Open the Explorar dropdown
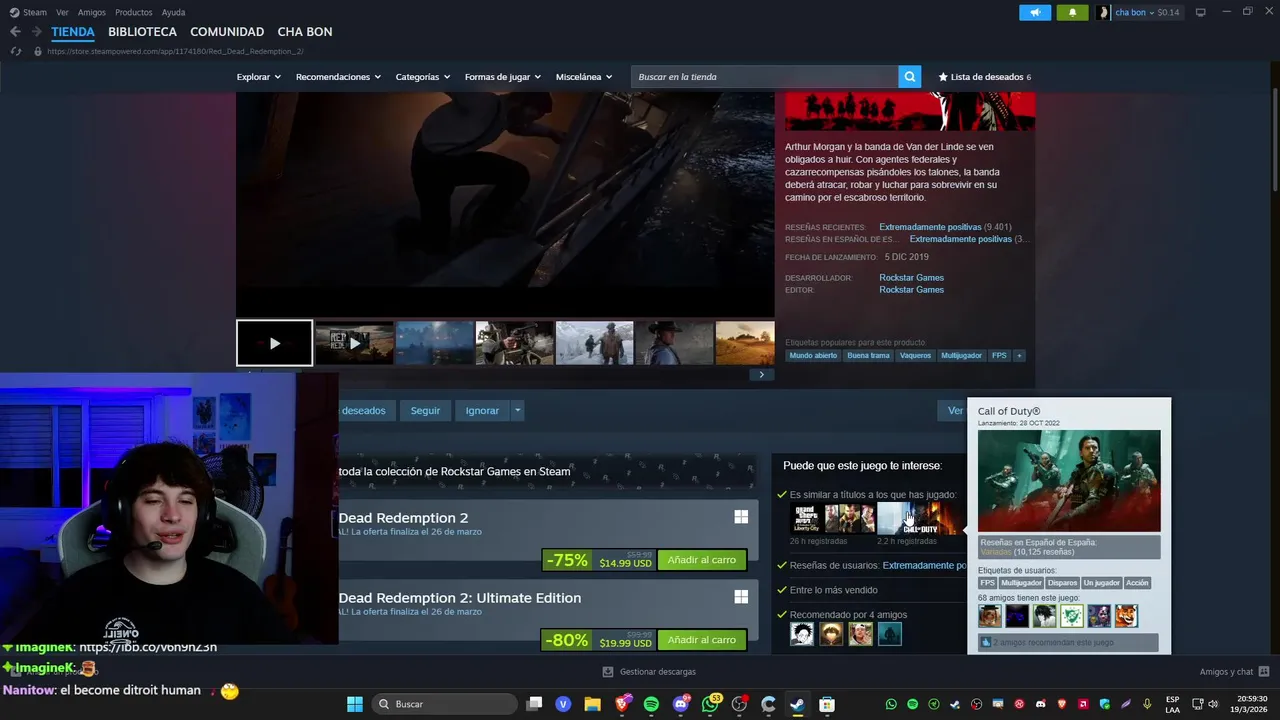1280x720 pixels. [258, 77]
